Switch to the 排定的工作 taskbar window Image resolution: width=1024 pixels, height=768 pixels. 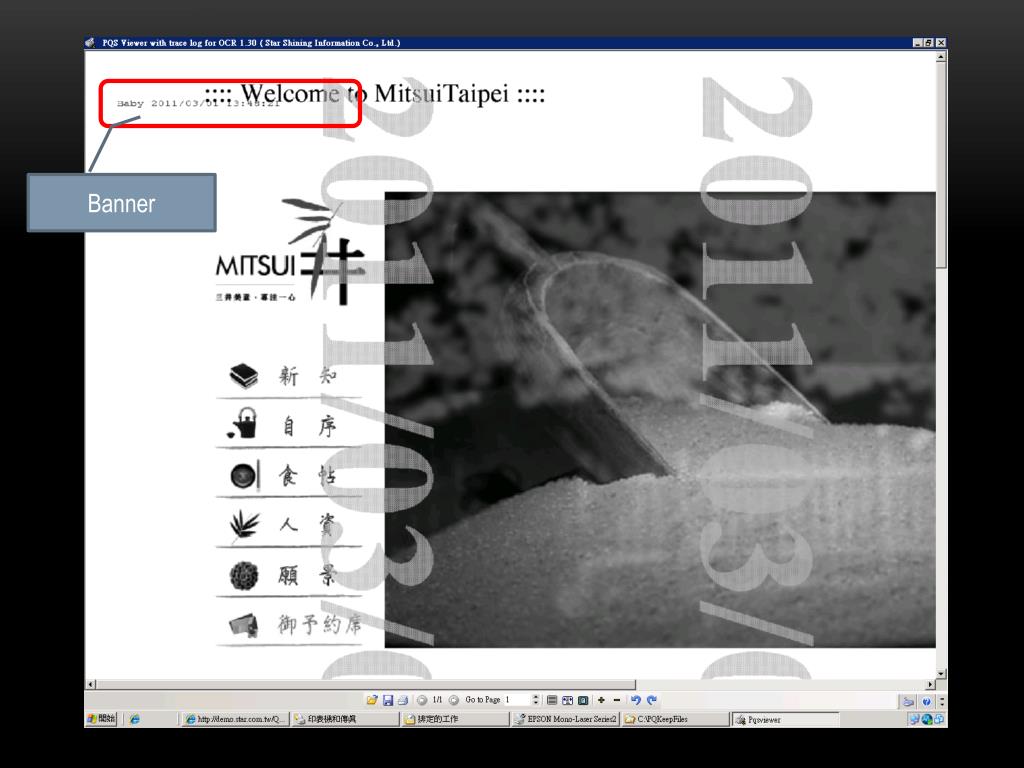[455, 719]
